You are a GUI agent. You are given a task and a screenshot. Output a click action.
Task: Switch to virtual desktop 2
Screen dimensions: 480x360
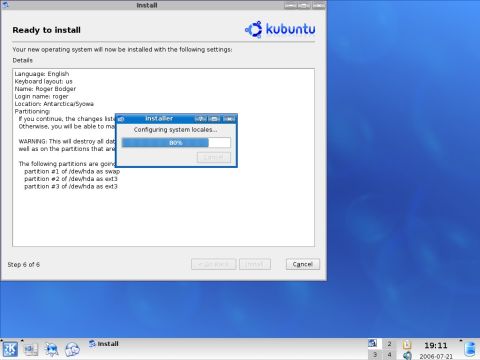coord(389,344)
